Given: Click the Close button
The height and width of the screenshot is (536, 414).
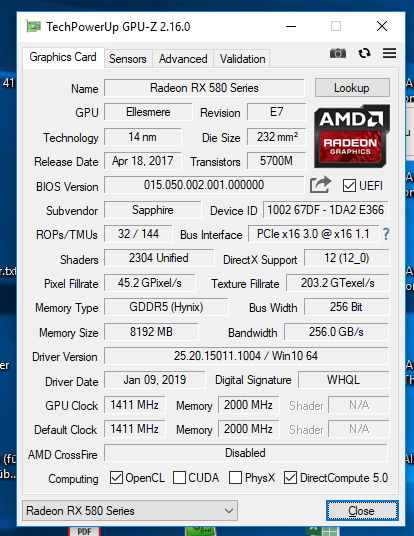Looking at the screenshot, I should 362,511.
